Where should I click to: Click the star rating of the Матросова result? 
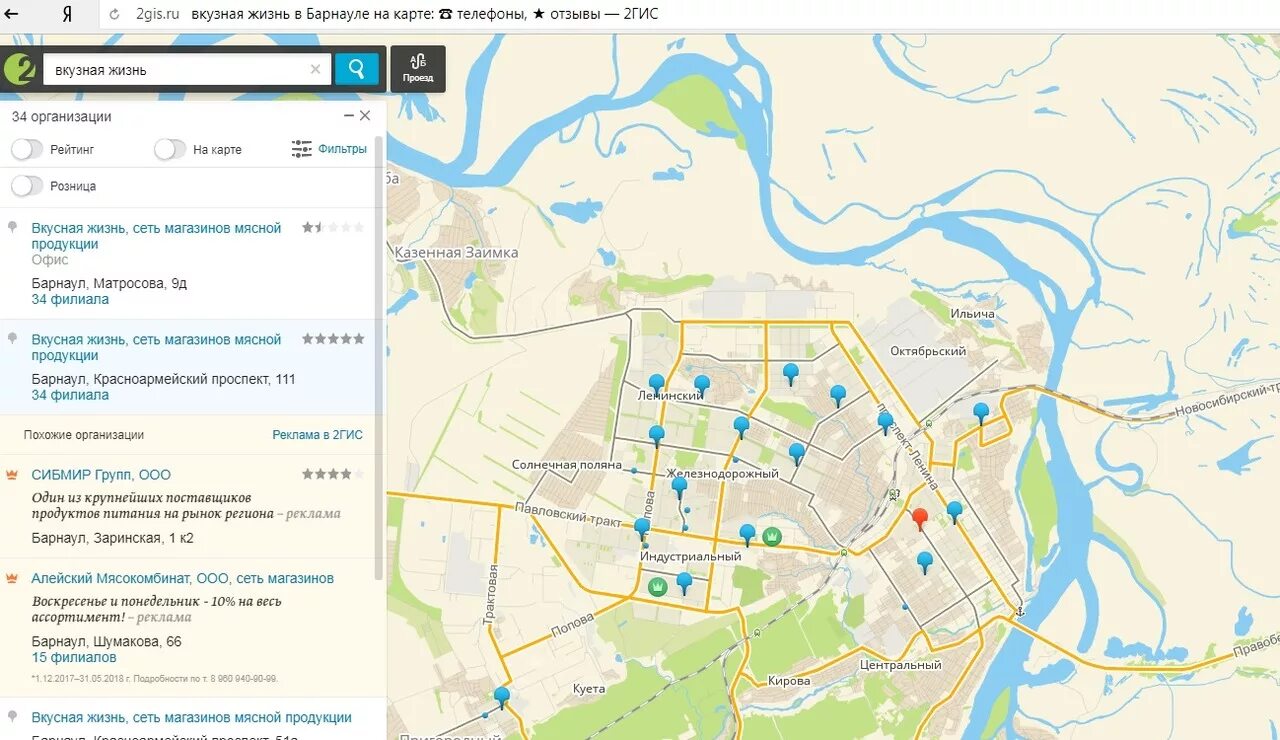tap(333, 228)
